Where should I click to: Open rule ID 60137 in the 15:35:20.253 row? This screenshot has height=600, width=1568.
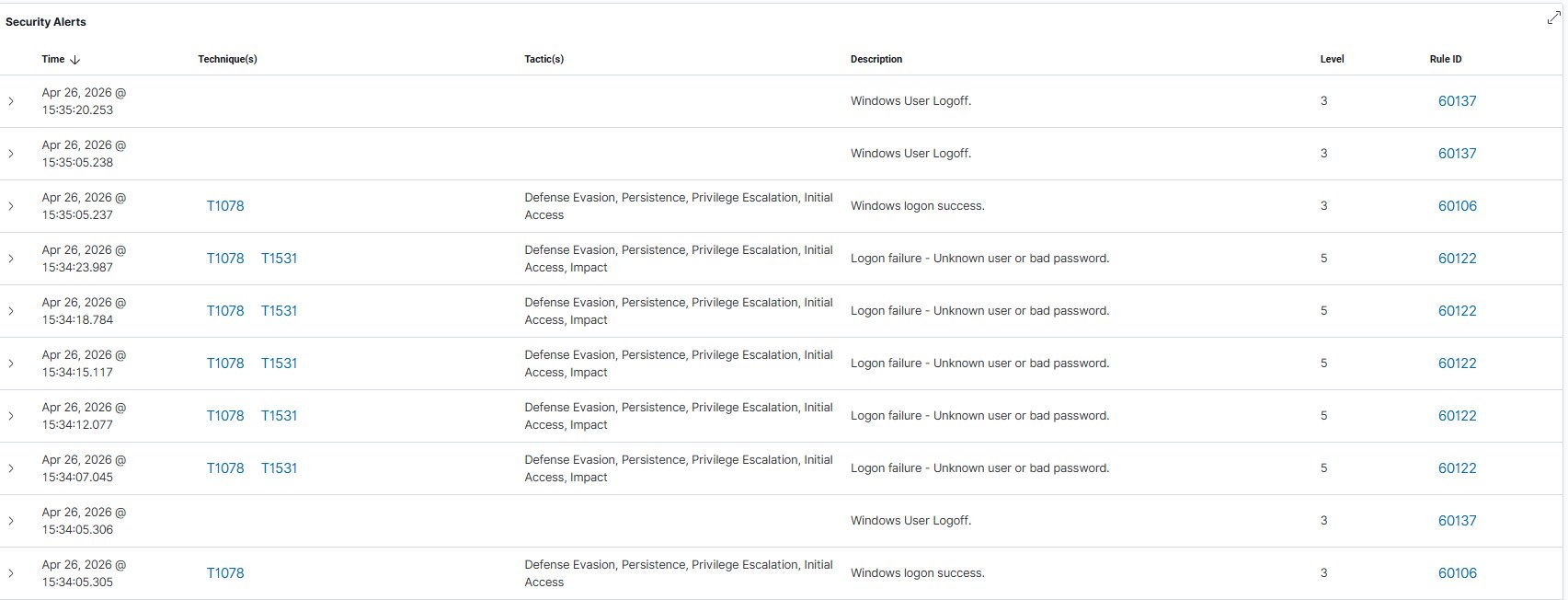pyautogui.click(x=1457, y=101)
